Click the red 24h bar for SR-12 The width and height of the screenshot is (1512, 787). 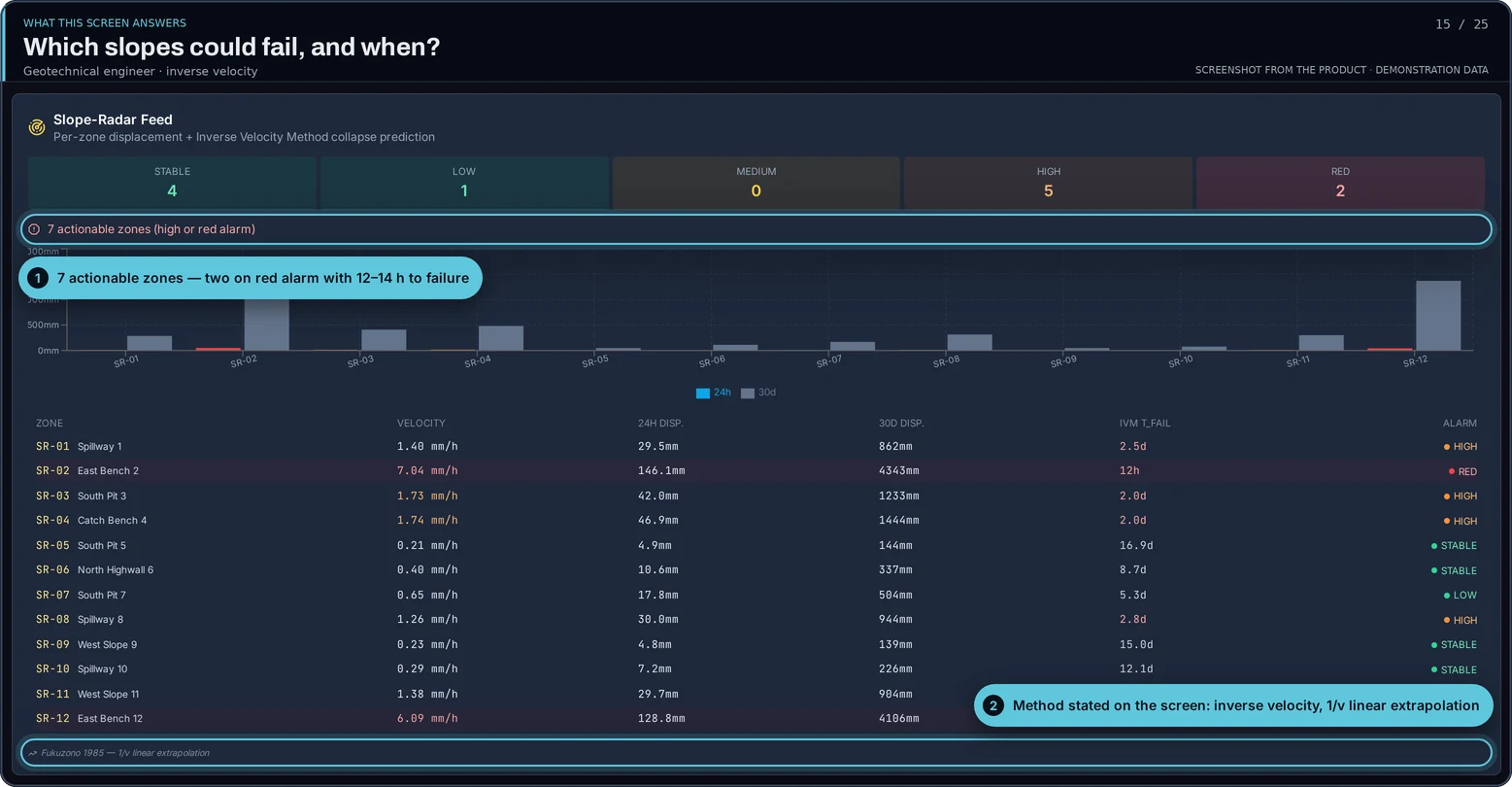tap(1390, 349)
